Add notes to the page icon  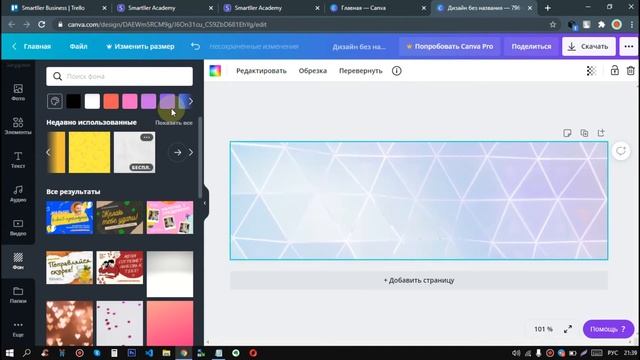pos(567,133)
